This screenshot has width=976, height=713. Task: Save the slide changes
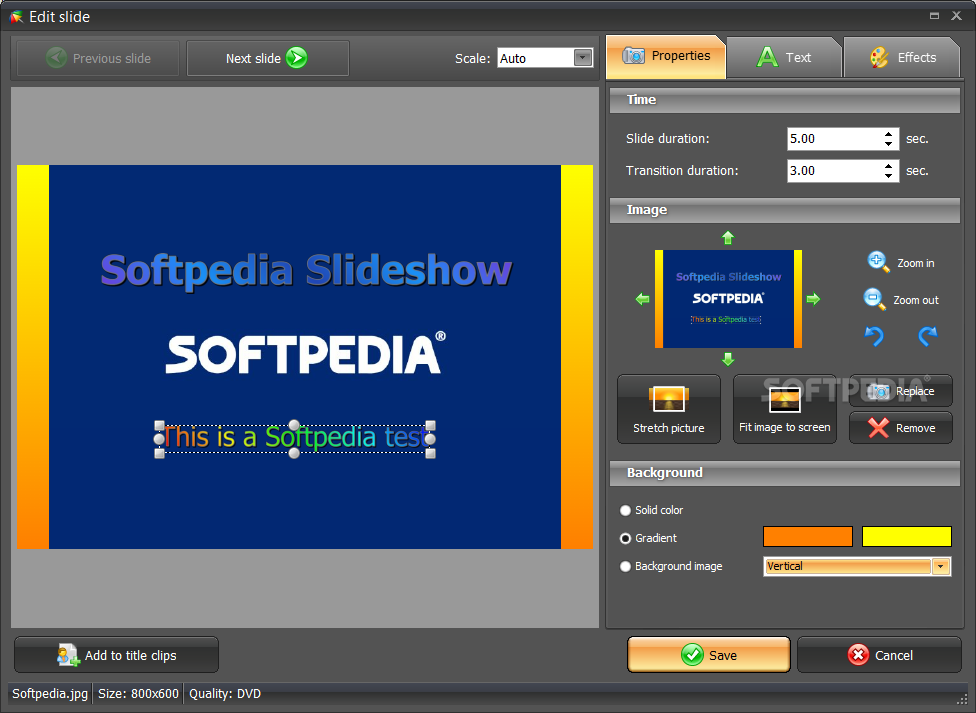pyautogui.click(x=708, y=654)
